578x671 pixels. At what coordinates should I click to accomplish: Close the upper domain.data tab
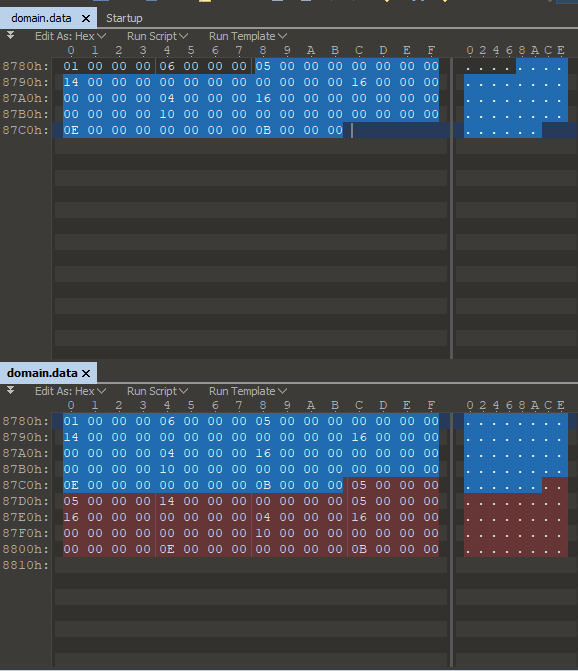tap(86, 18)
